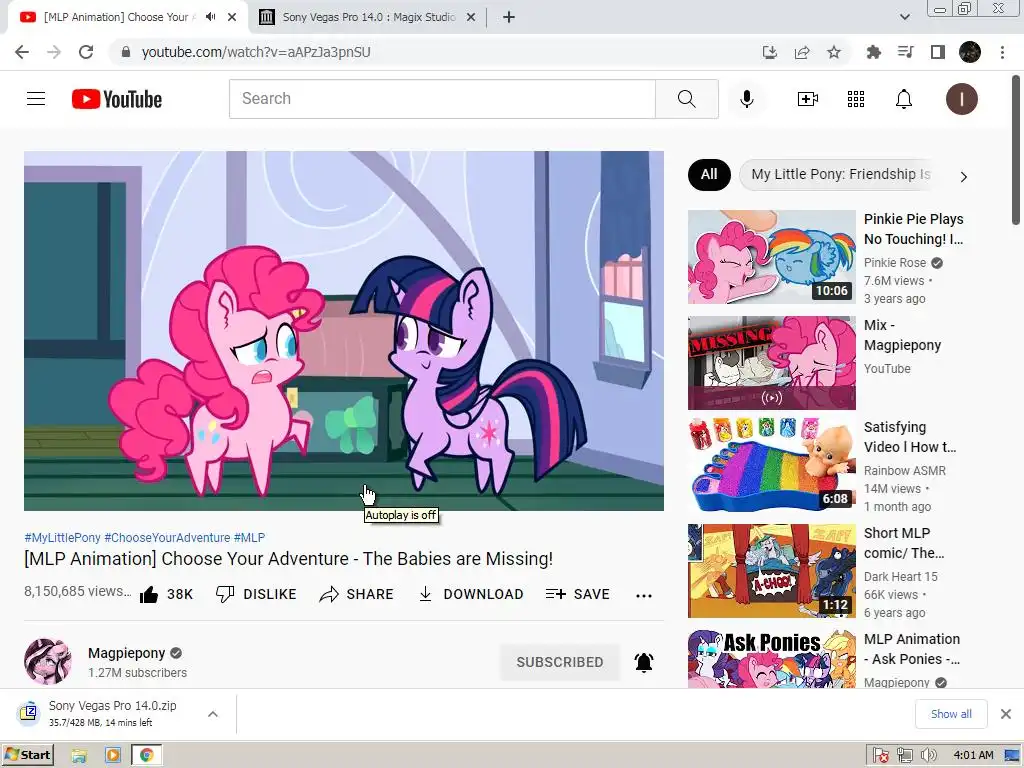Click the Chrome taskbar icon
The width and height of the screenshot is (1024, 768).
click(146, 756)
